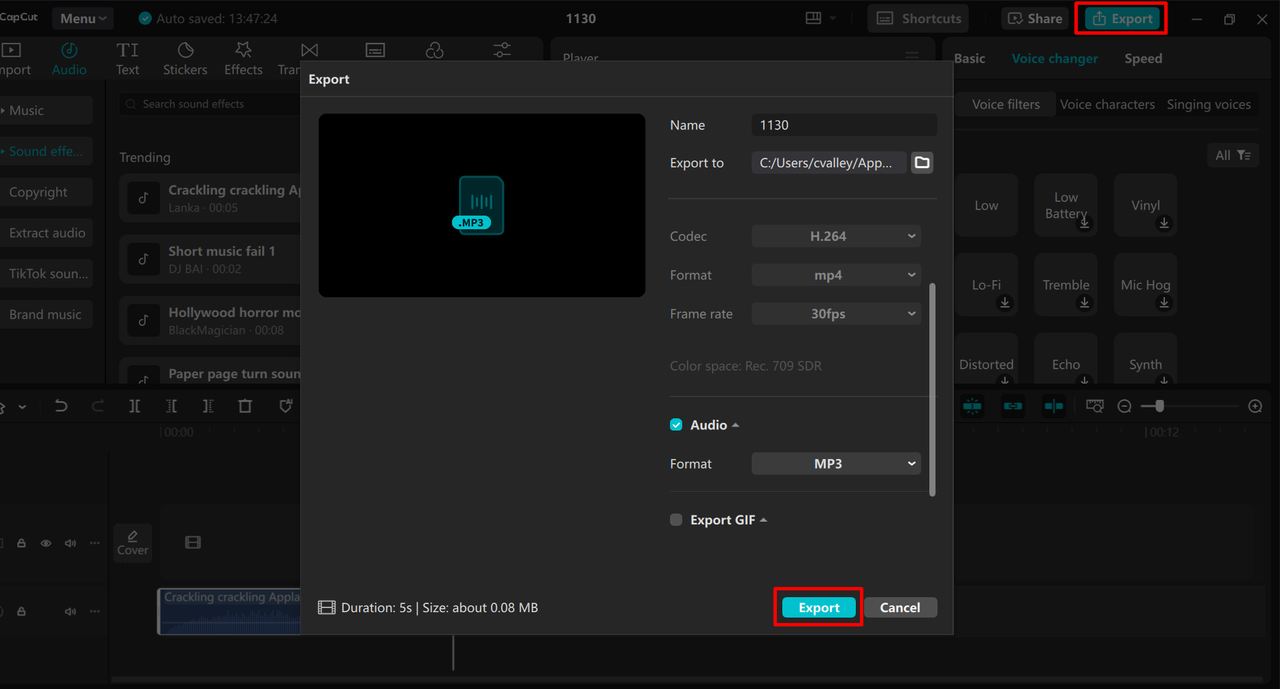Open the Effects tab
Viewport: 1280px width, 689px height.
click(x=243, y=59)
